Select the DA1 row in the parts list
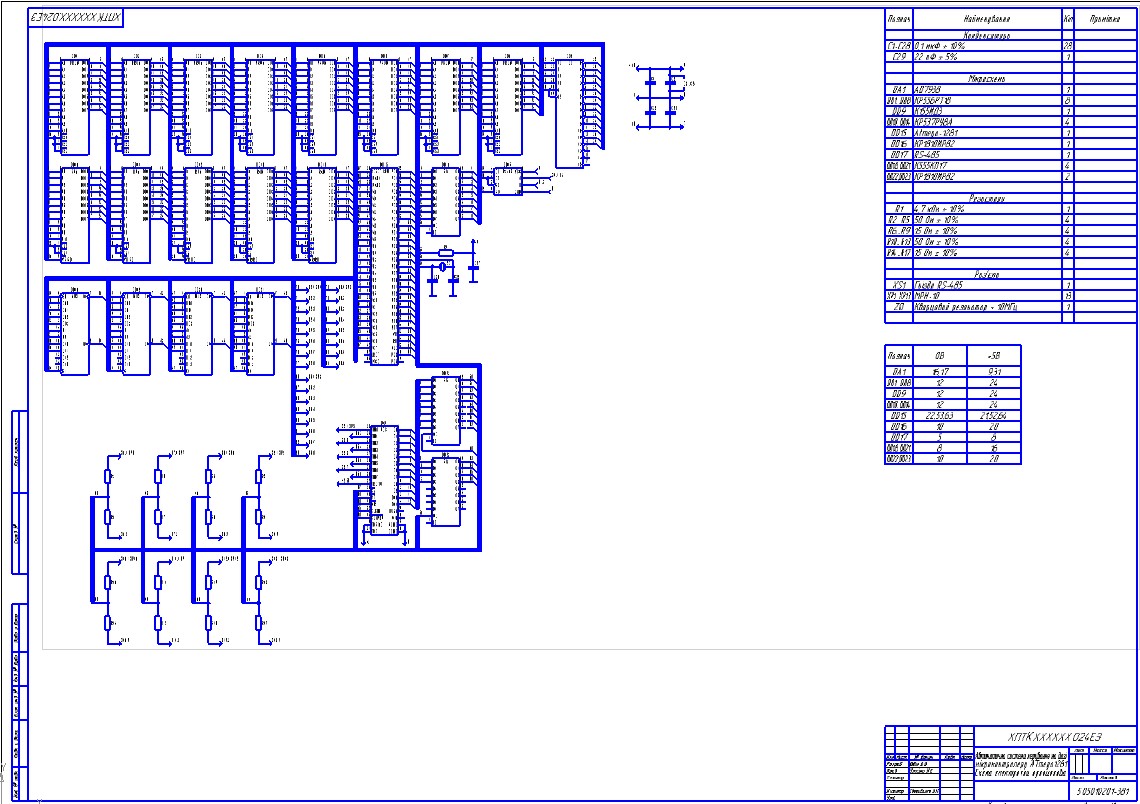Viewport: 1140px width, 804px height. click(x=1010, y=89)
